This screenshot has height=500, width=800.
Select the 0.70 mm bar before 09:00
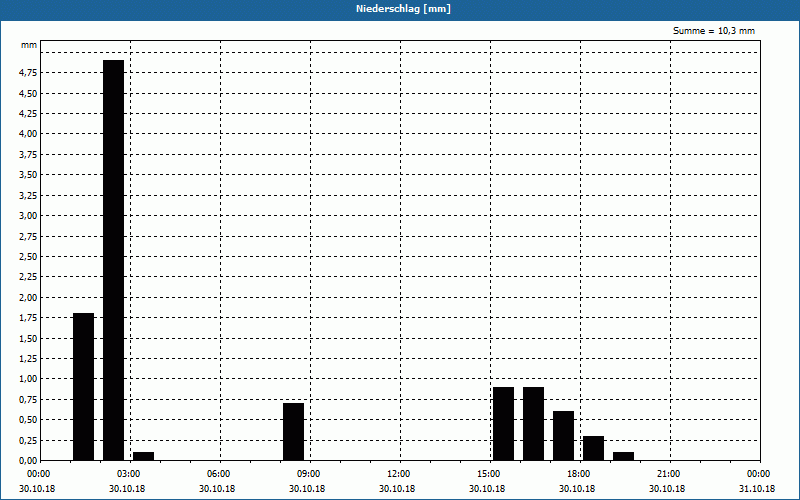point(293,431)
